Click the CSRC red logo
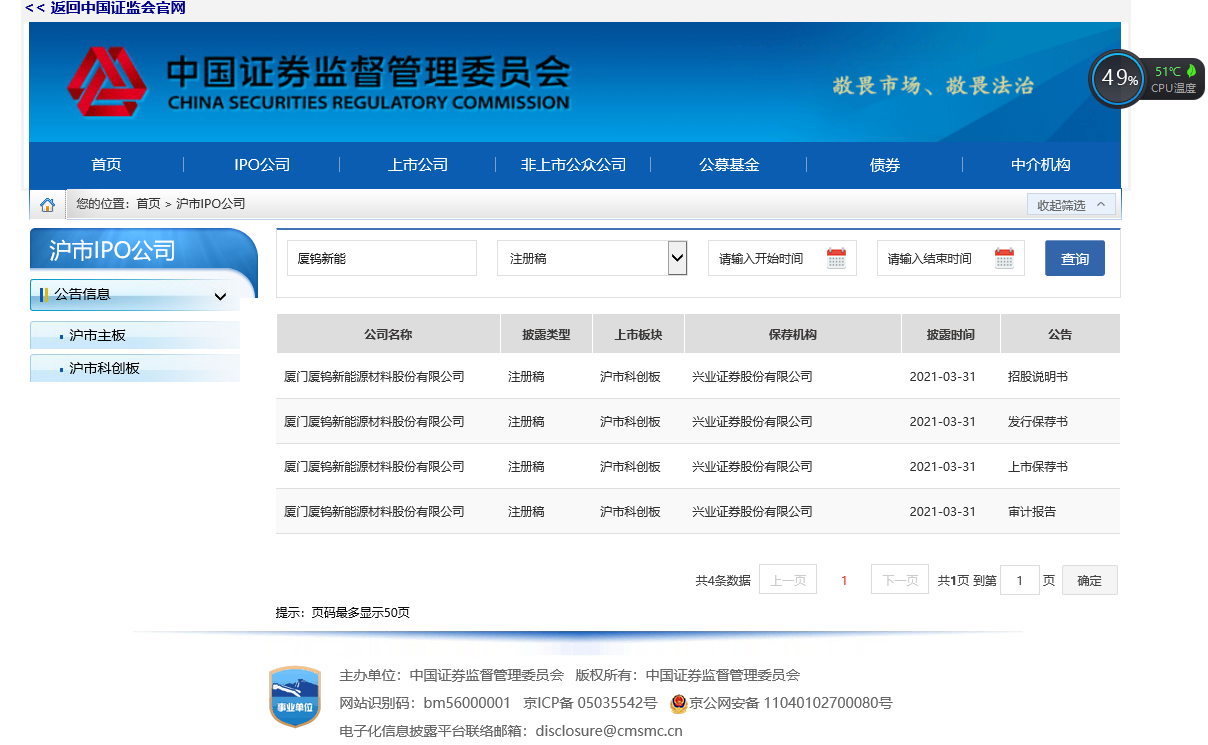 tap(107, 81)
